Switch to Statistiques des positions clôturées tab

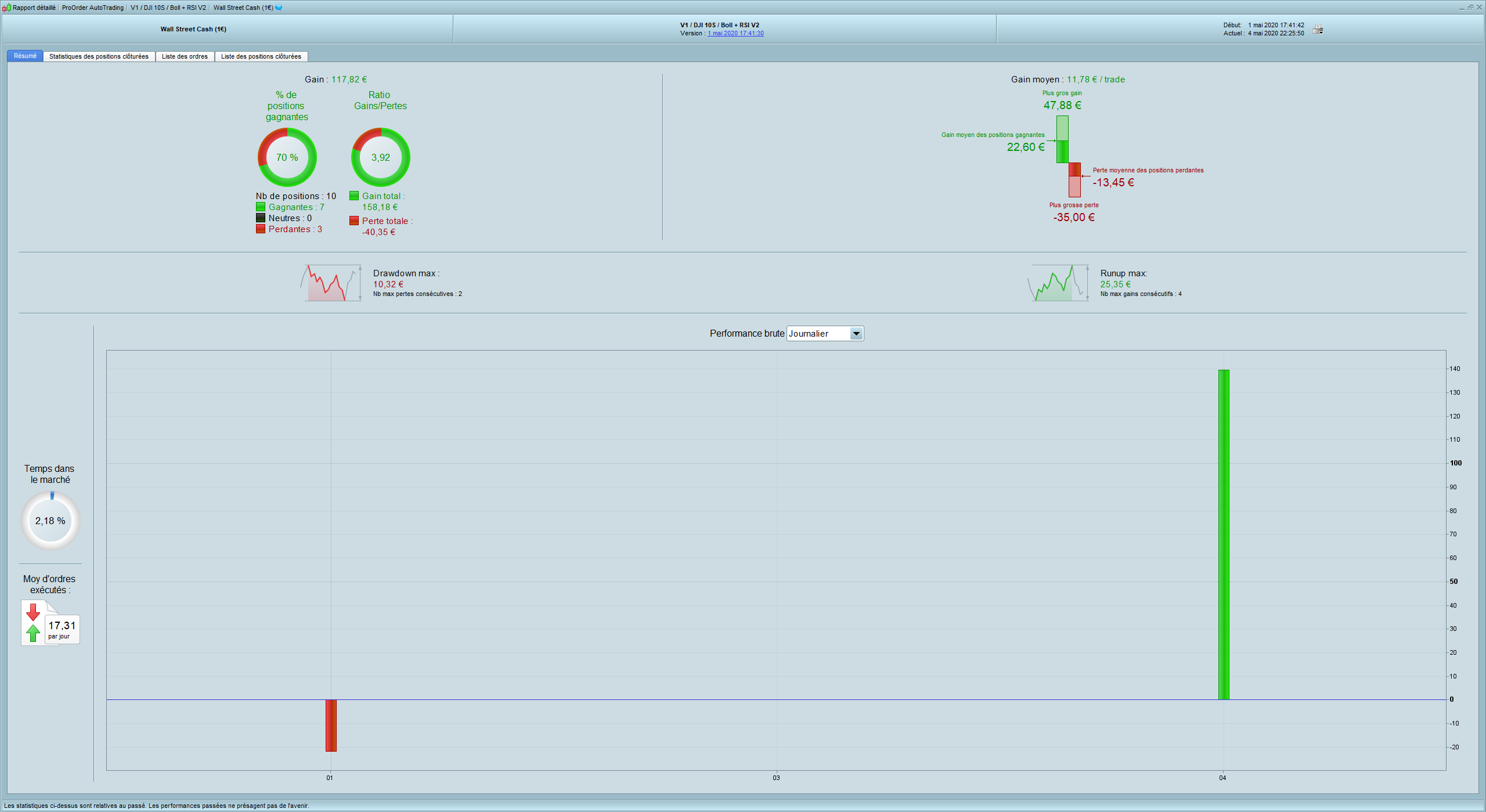[x=99, y=56]
